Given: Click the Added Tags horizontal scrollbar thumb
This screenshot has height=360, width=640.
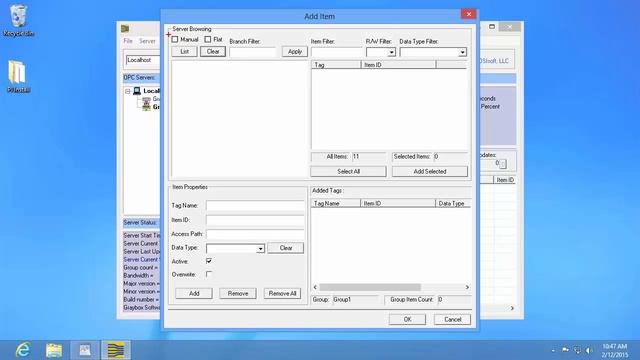Looking at the screenshot, I should (370, 287).
